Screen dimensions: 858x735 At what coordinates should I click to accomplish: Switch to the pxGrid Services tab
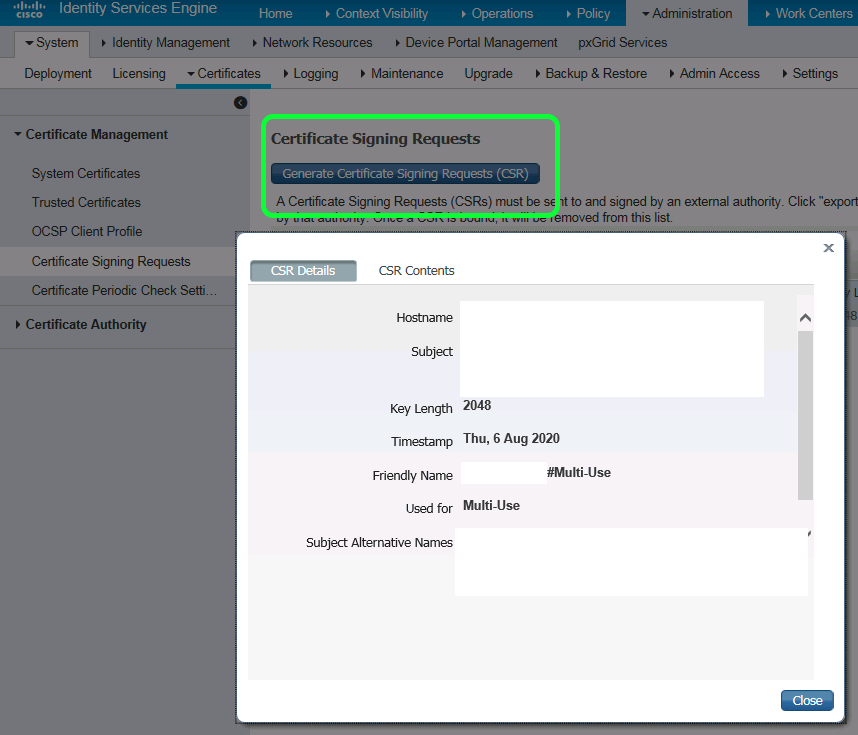pos(622,42)
